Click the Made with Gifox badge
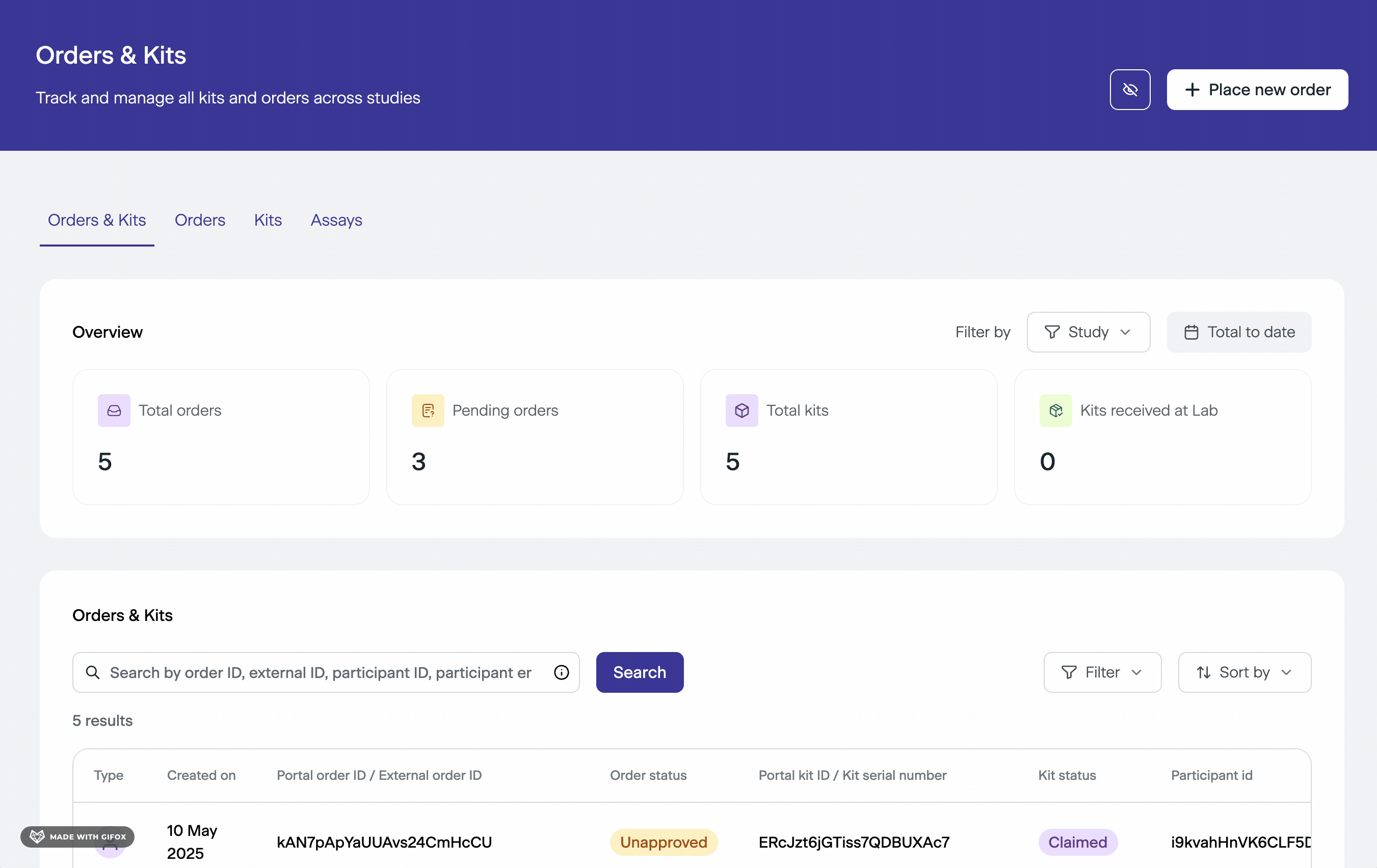Viewport: 1377px width, 868px height. 78,836
